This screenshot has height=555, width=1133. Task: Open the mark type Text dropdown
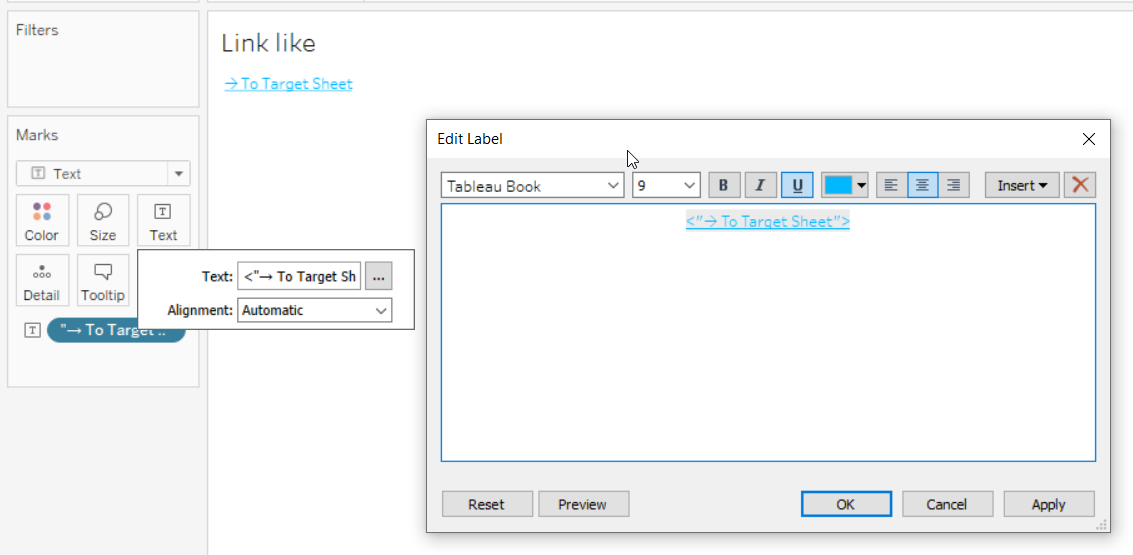[103, 173]
